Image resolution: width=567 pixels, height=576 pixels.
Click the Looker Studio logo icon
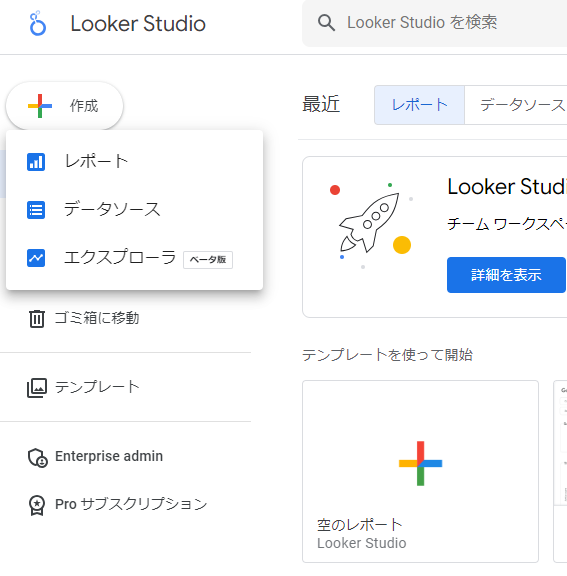[x=38, y=24]
